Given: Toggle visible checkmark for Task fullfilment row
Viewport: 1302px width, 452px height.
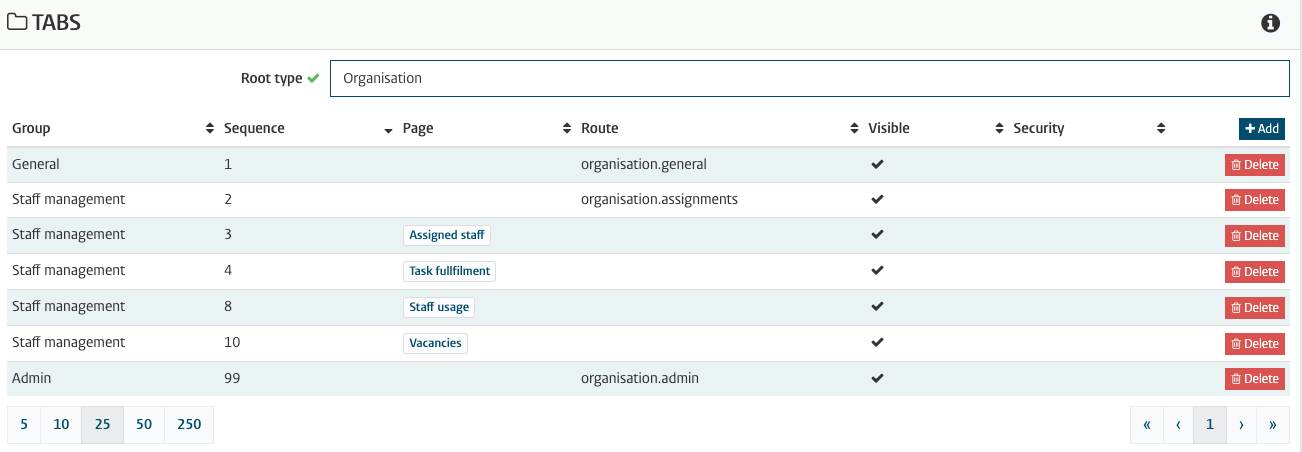Looking at the screenshot, I should pos(878,271).
